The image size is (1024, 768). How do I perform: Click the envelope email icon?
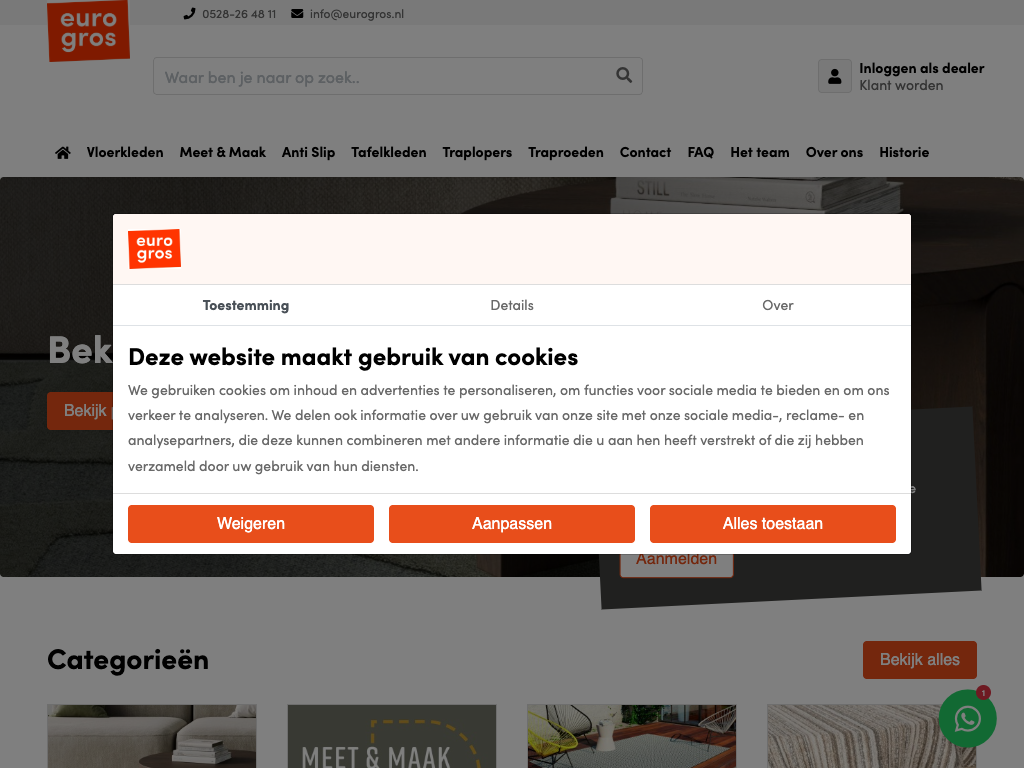297,14
